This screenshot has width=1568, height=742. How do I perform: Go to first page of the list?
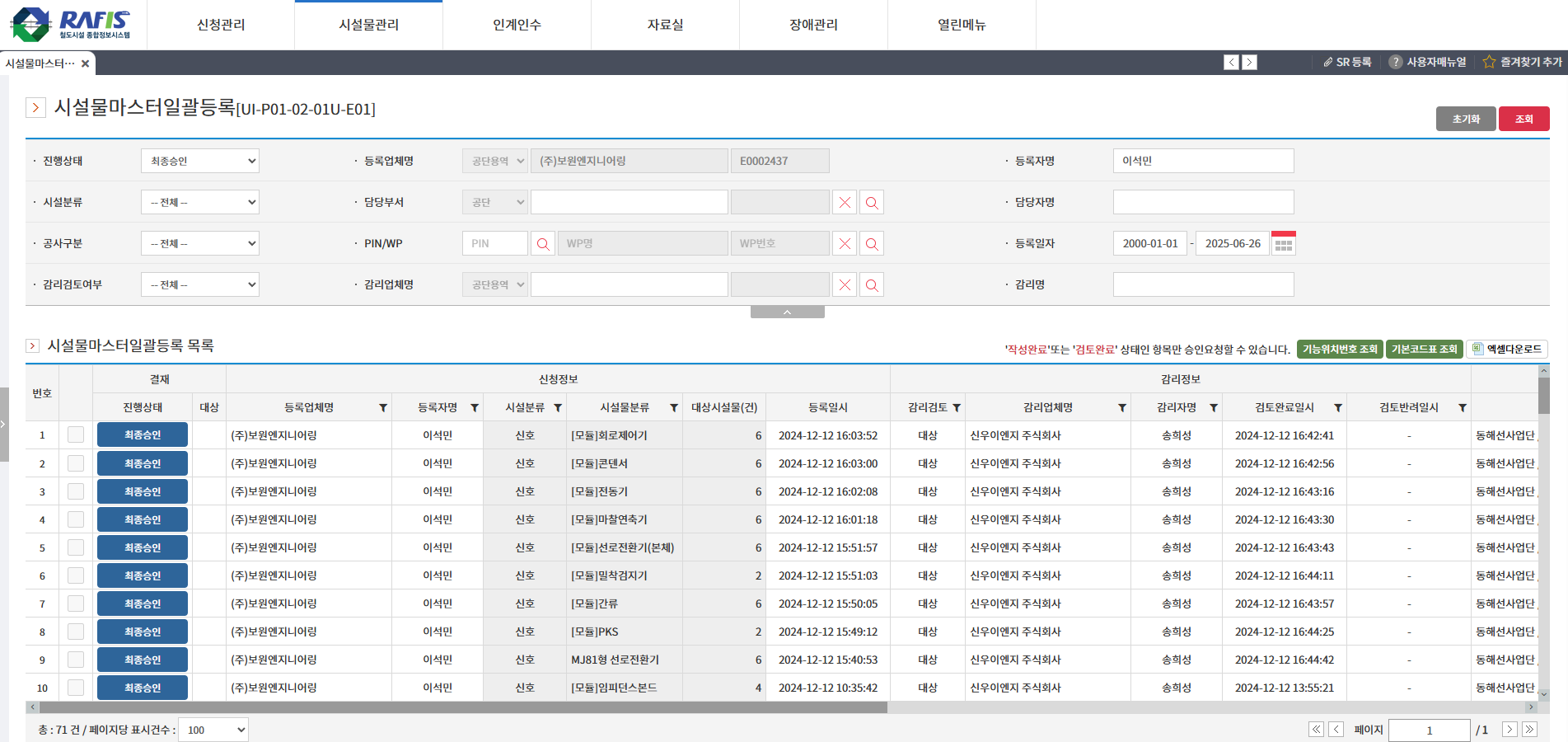point(1316,729)
